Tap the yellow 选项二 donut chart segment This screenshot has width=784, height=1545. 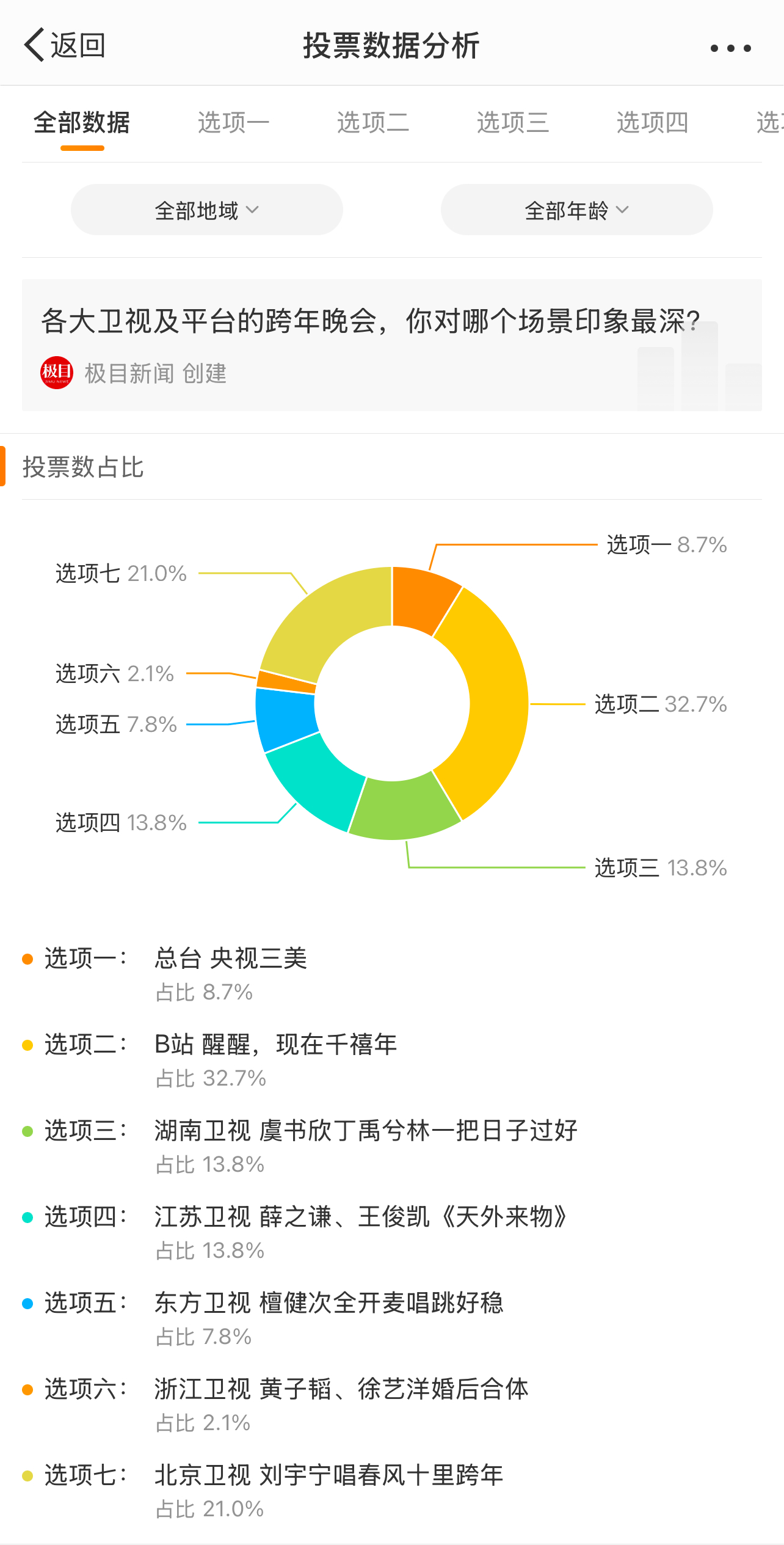tap(496, 703)
